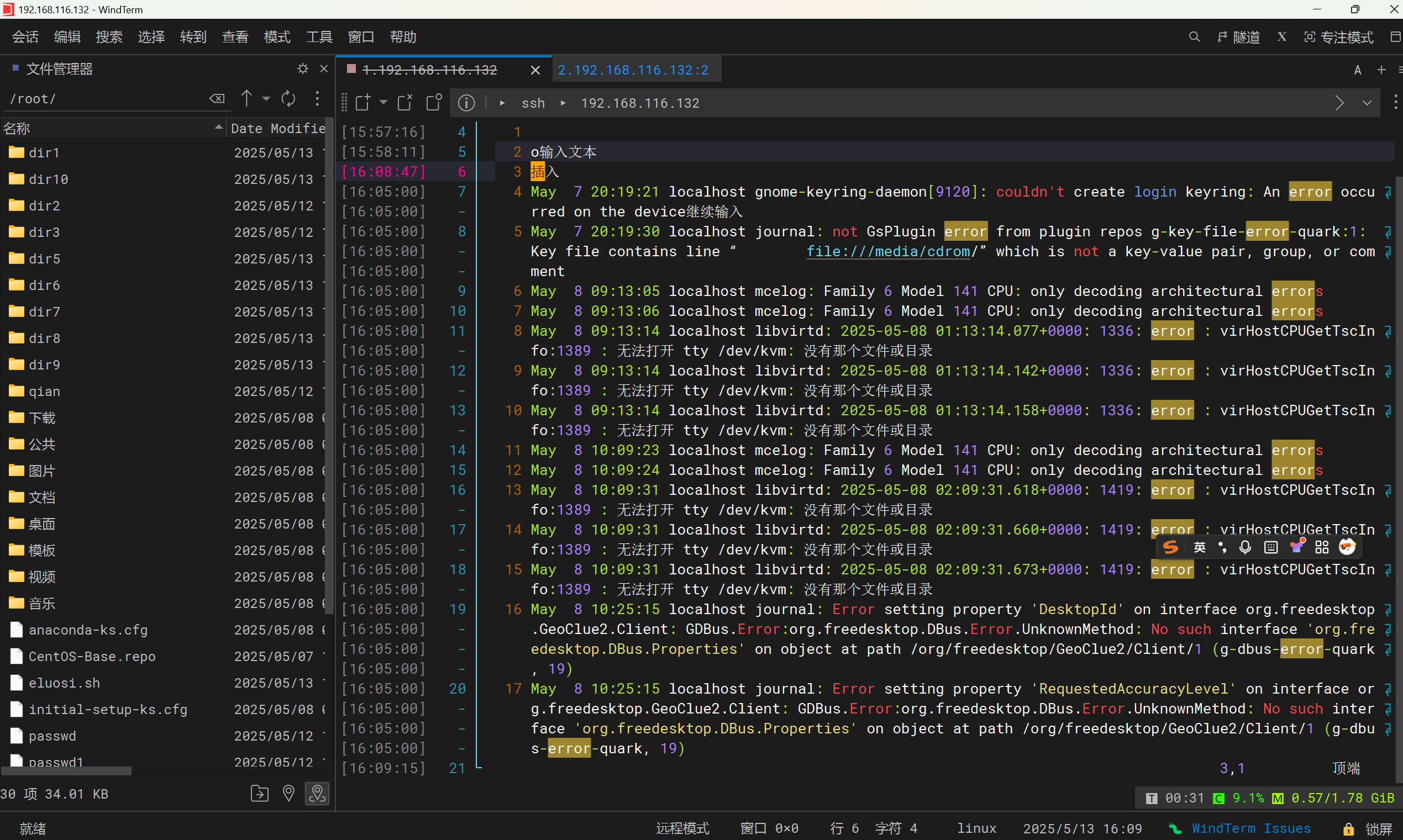Expand dropdown arrow next to up-directory button
Image resolution: width=1403 pixels, height=840 pixels.
(x=266, y=99)
